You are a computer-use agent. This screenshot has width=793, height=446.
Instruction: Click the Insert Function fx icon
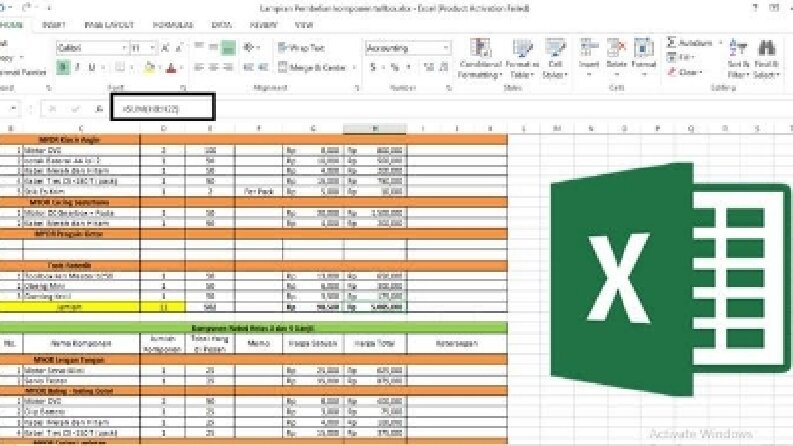(x=99, y=109)
